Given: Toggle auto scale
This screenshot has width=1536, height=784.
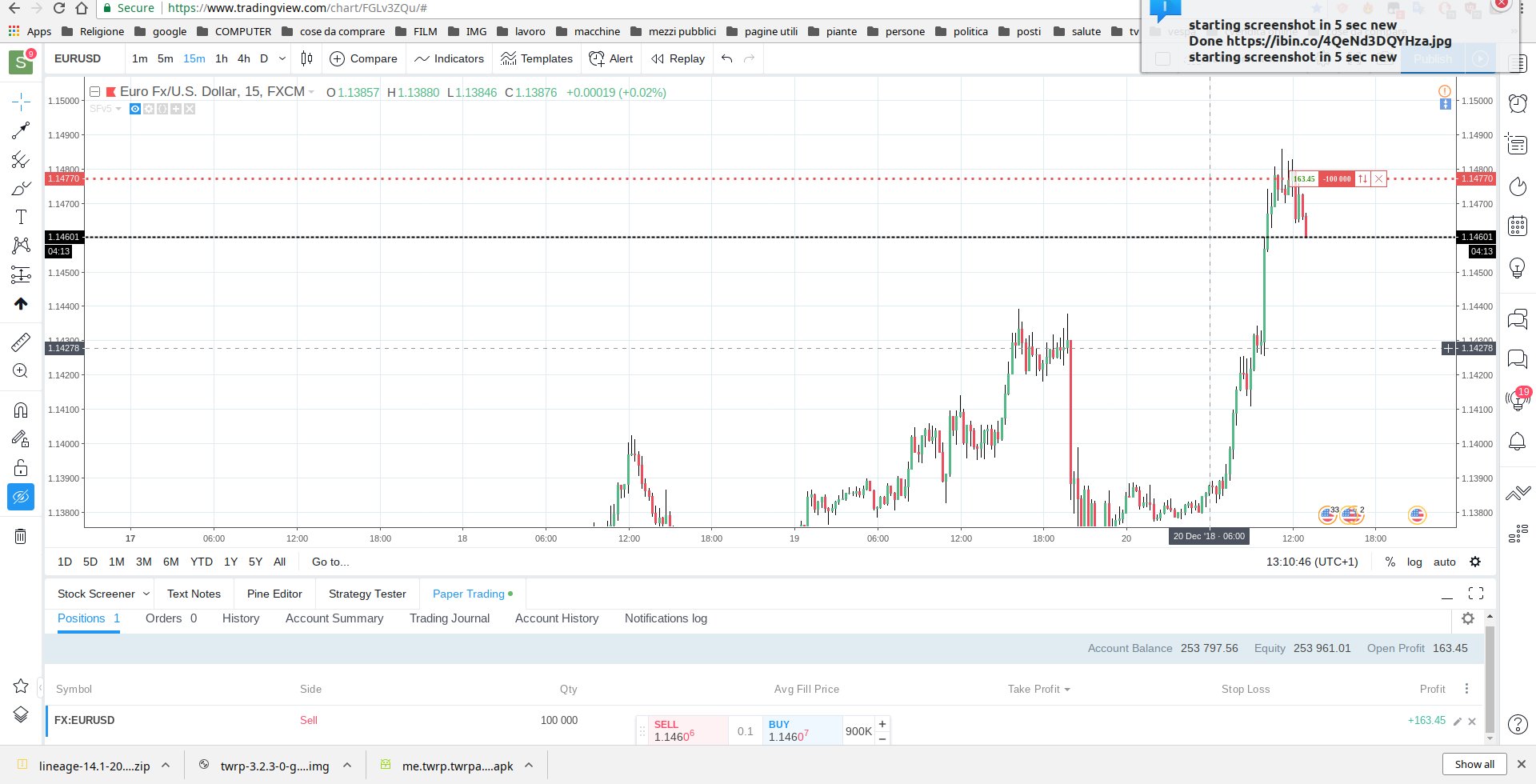Looking at the screenshot, I should pyautogui.click(x=1445, y=562).
